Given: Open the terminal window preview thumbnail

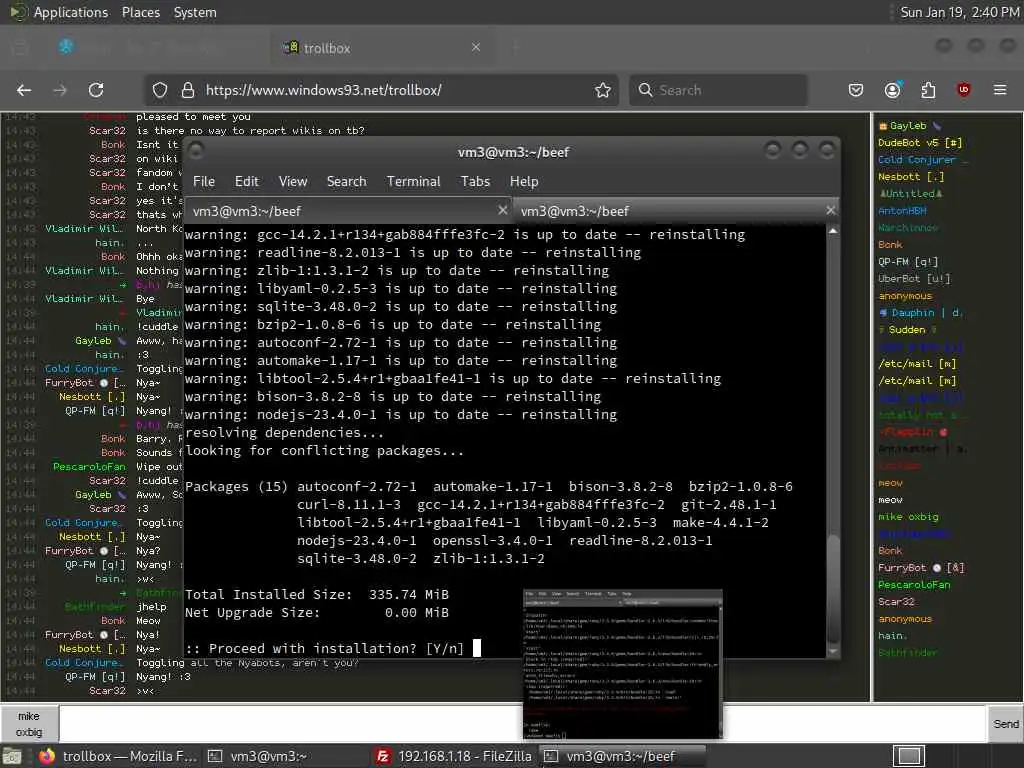Looking at the screenshot, I should (x=623, y=664).
